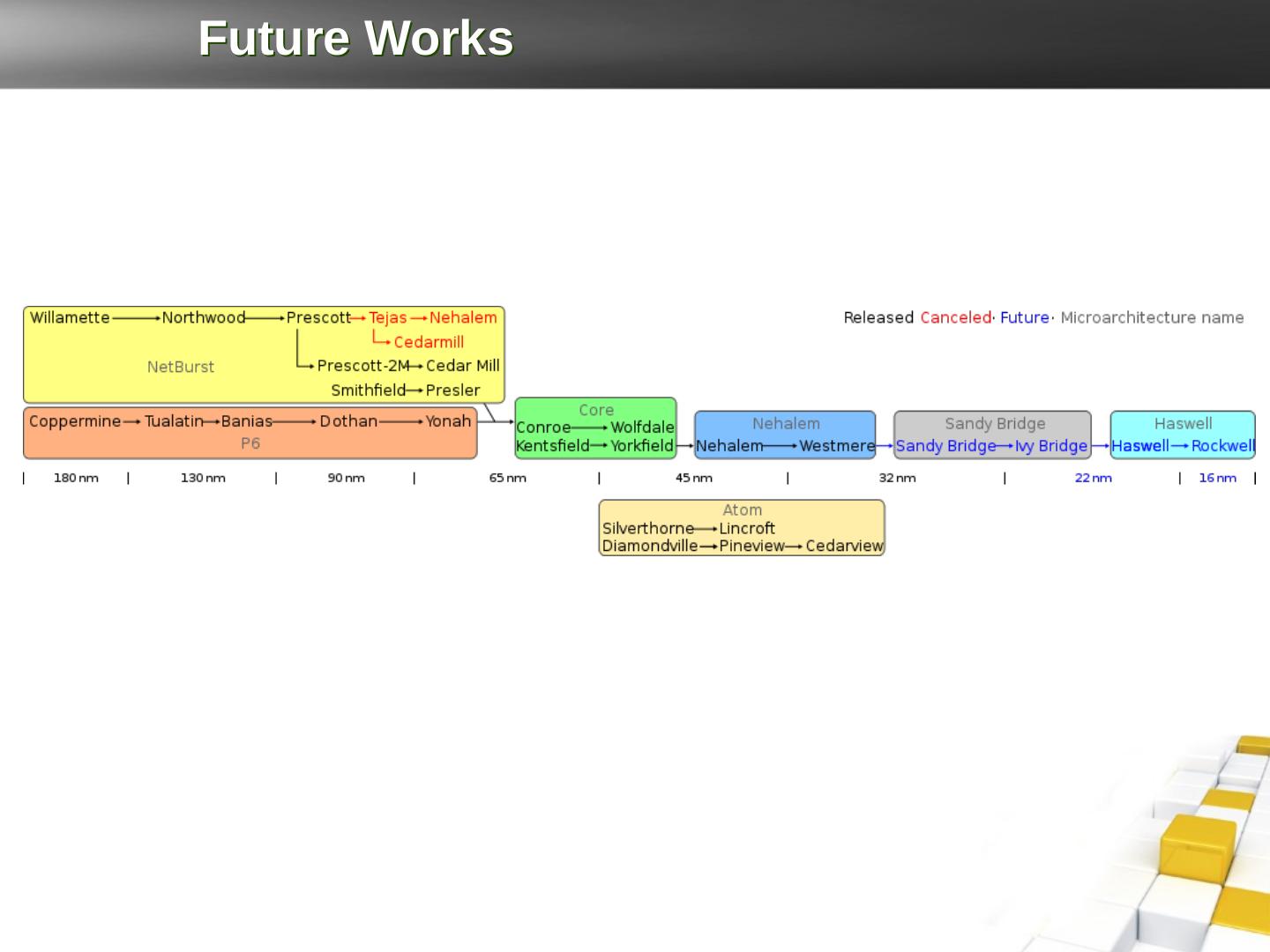The image size is (1270, 952).
Task: Select the Tualatin label
Action: (x=174, y=421)
